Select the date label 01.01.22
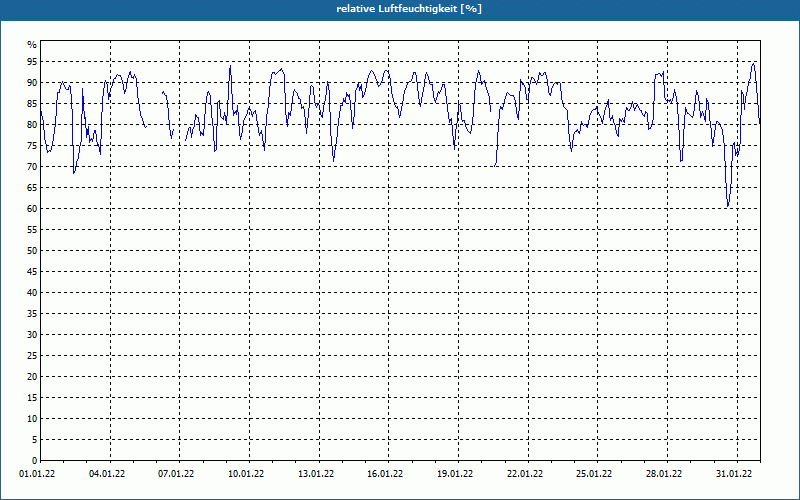This screenshot has height=500, width=800. 37,474
